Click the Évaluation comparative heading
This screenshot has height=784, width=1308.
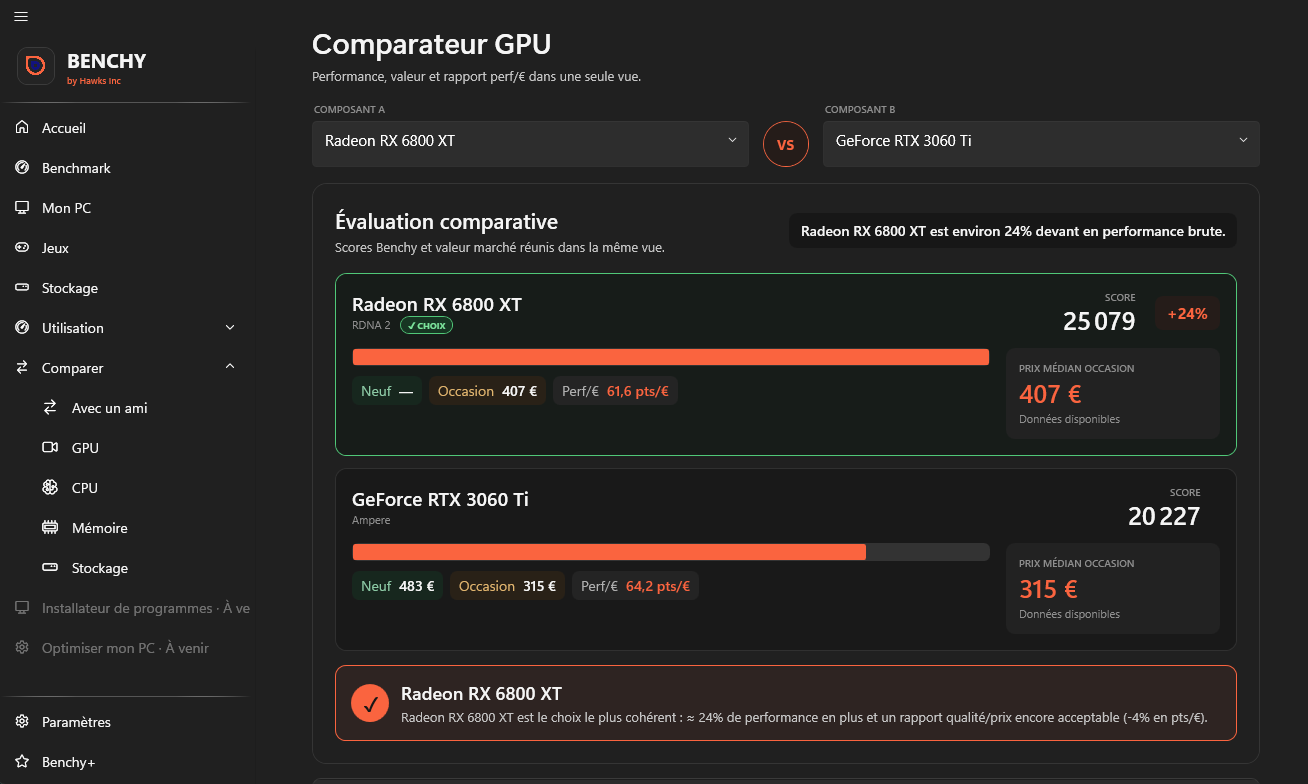coord(446,222)
